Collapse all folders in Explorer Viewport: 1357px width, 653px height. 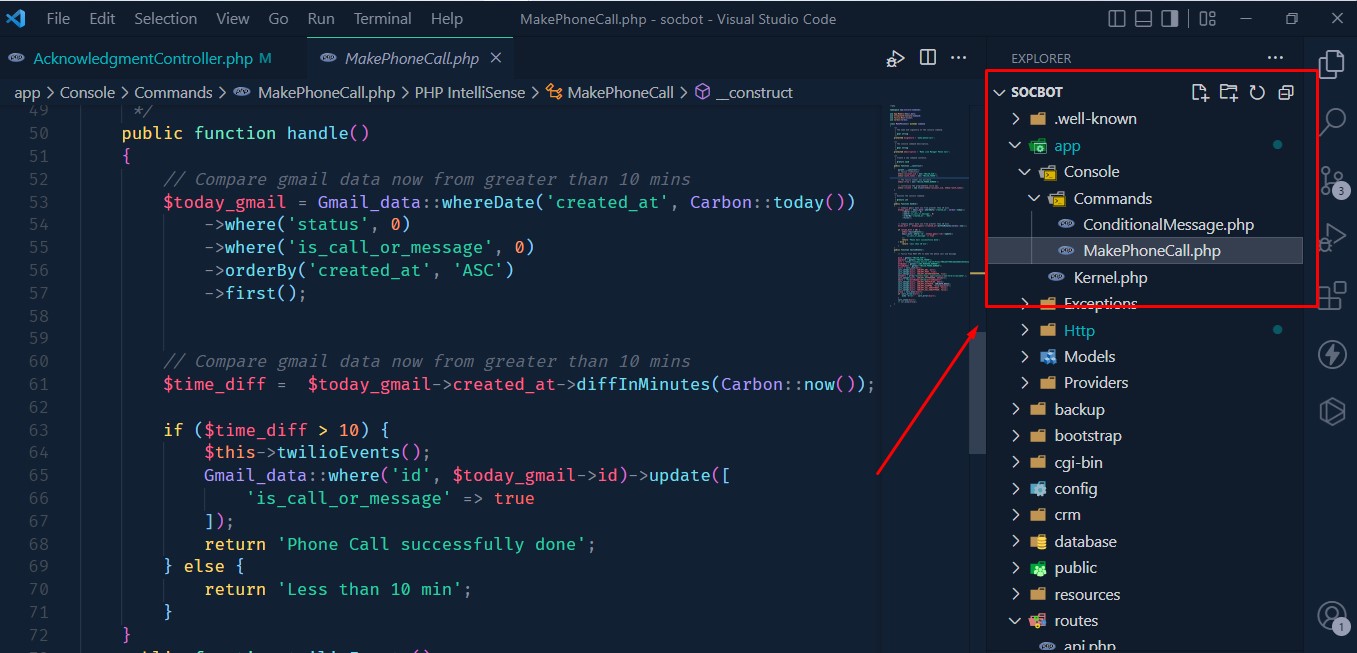click(1286, 93)
